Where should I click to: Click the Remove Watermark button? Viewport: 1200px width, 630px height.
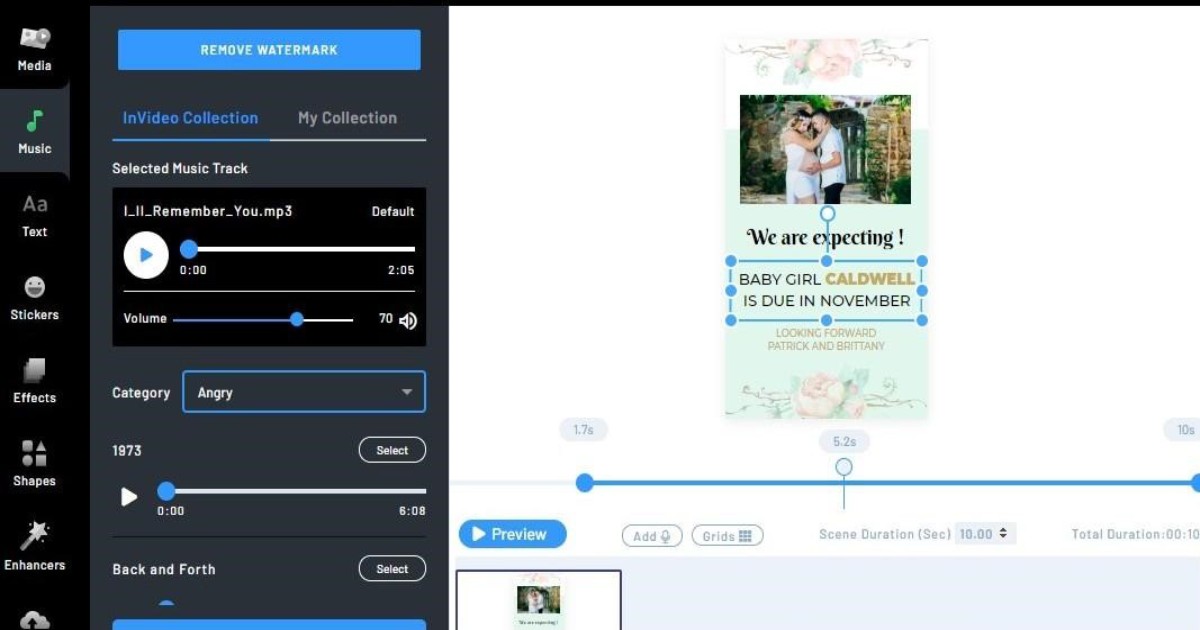(x=269, y=50)
